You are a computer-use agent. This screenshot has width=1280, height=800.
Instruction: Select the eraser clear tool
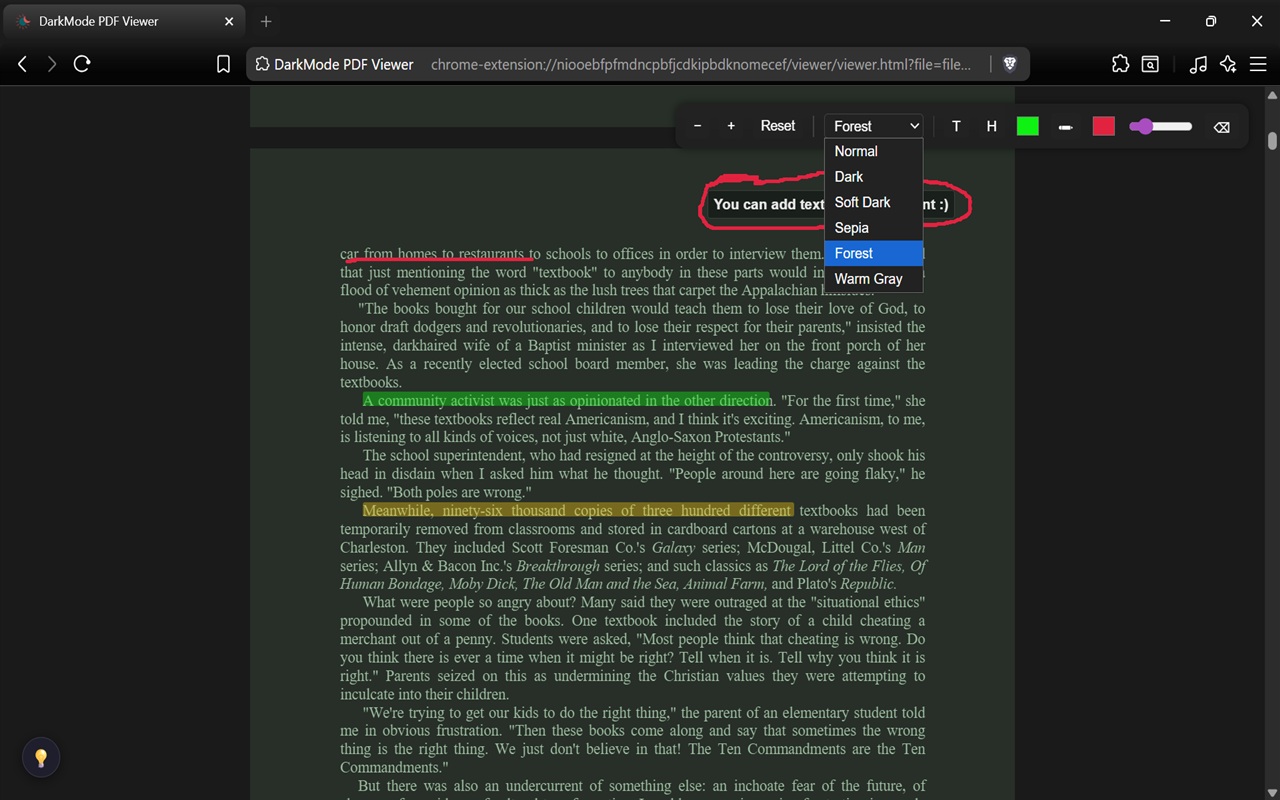coord(1221,127)
